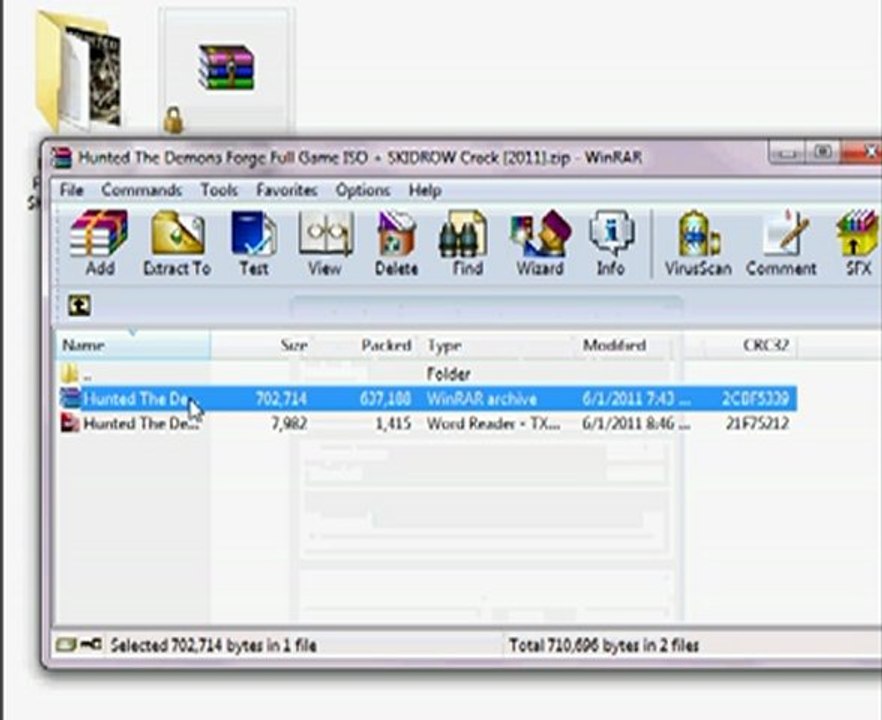
Task: Sort by the Name column header
Action: click(133, 345)
